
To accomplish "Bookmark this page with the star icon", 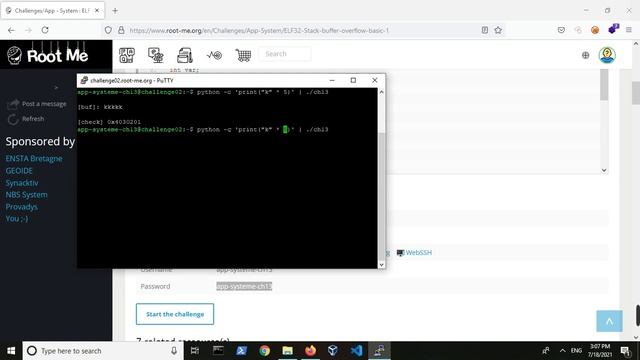I will click(x=498, y=30).
